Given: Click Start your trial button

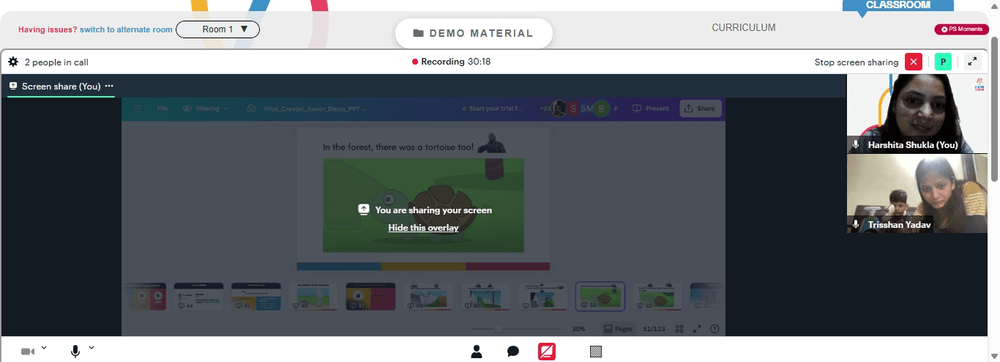Looking at the screenshot, I should pyautogui.click(x=492, y=109).
